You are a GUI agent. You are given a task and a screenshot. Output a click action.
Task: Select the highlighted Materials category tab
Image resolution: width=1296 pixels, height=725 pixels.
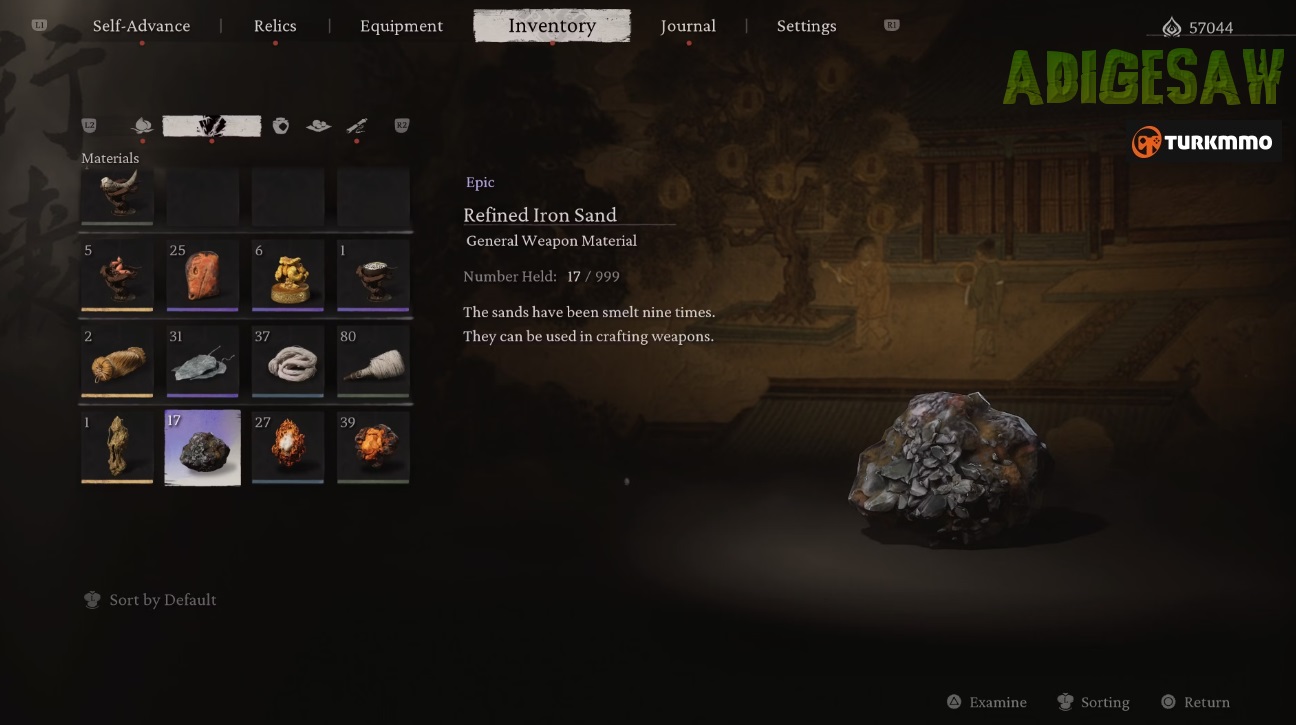coord(212,126)
